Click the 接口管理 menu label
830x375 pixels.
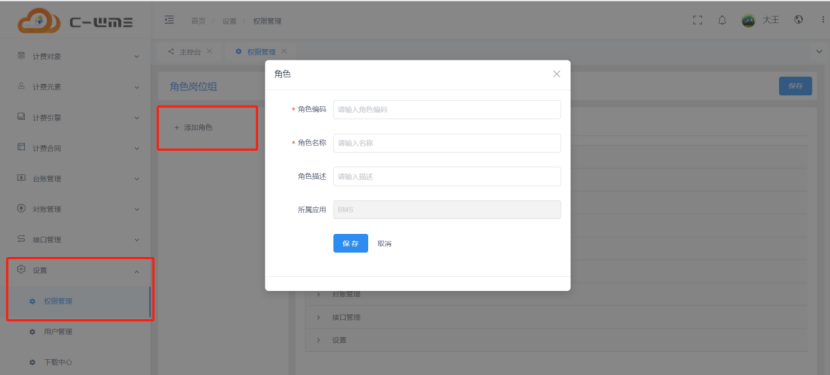tap(47, 240)
